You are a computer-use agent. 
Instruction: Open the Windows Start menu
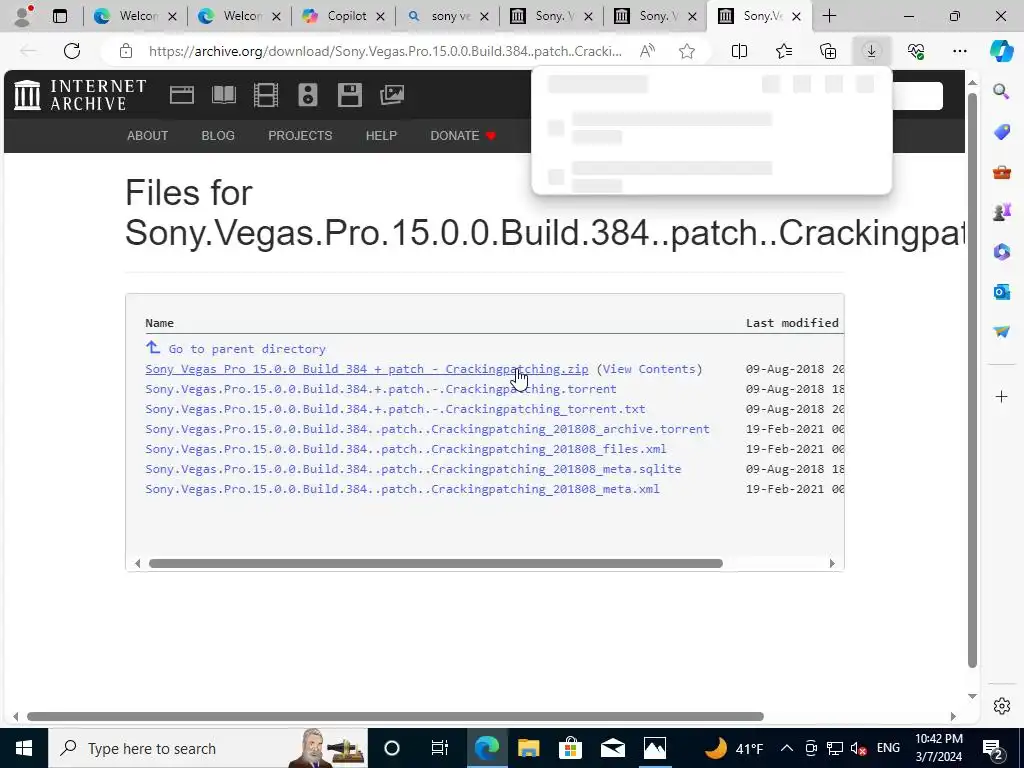[24, 748]
